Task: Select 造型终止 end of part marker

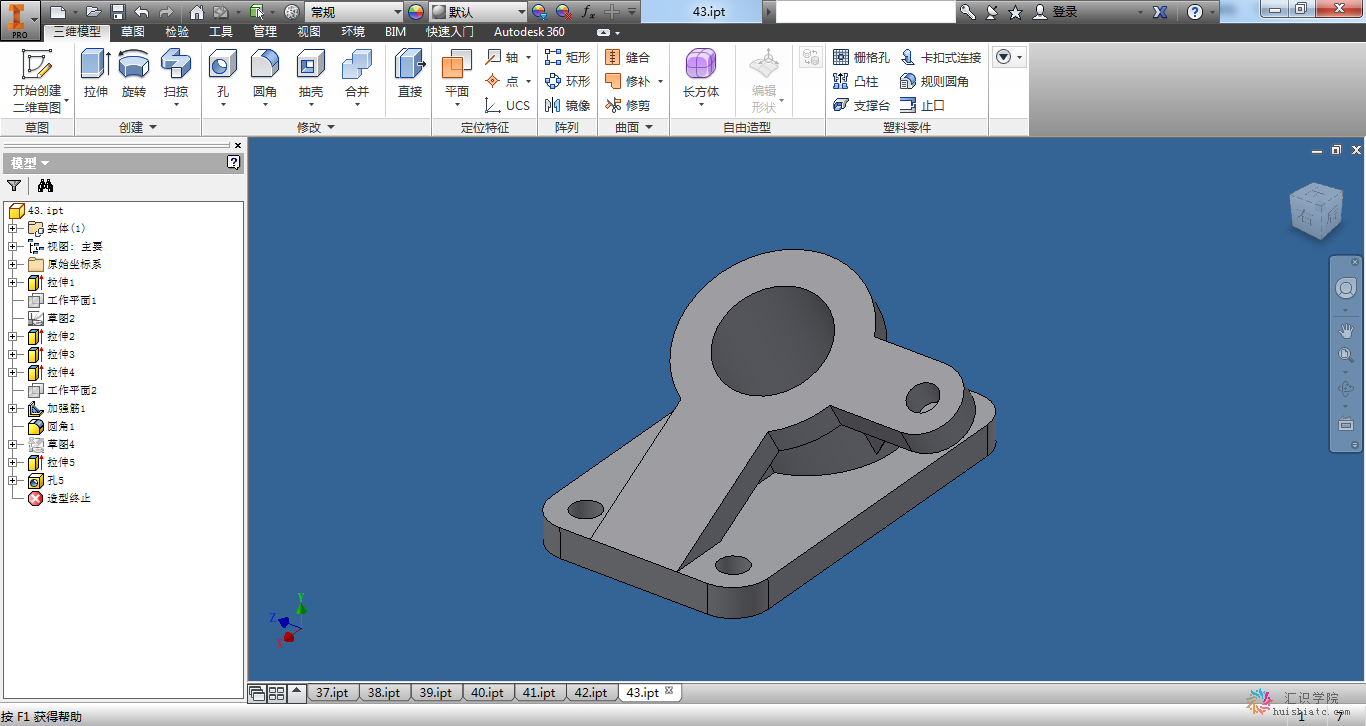Action: (x=60, y=498)
